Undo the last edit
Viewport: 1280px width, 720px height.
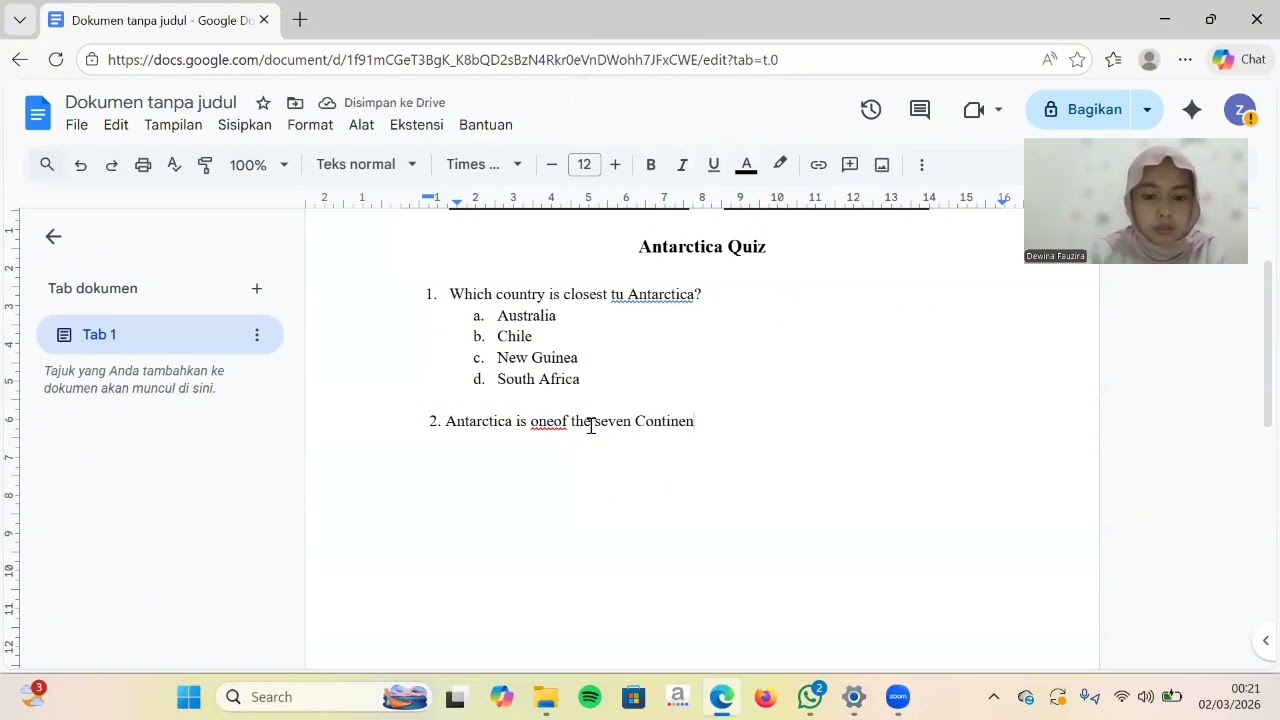click(x=81, y=165)
